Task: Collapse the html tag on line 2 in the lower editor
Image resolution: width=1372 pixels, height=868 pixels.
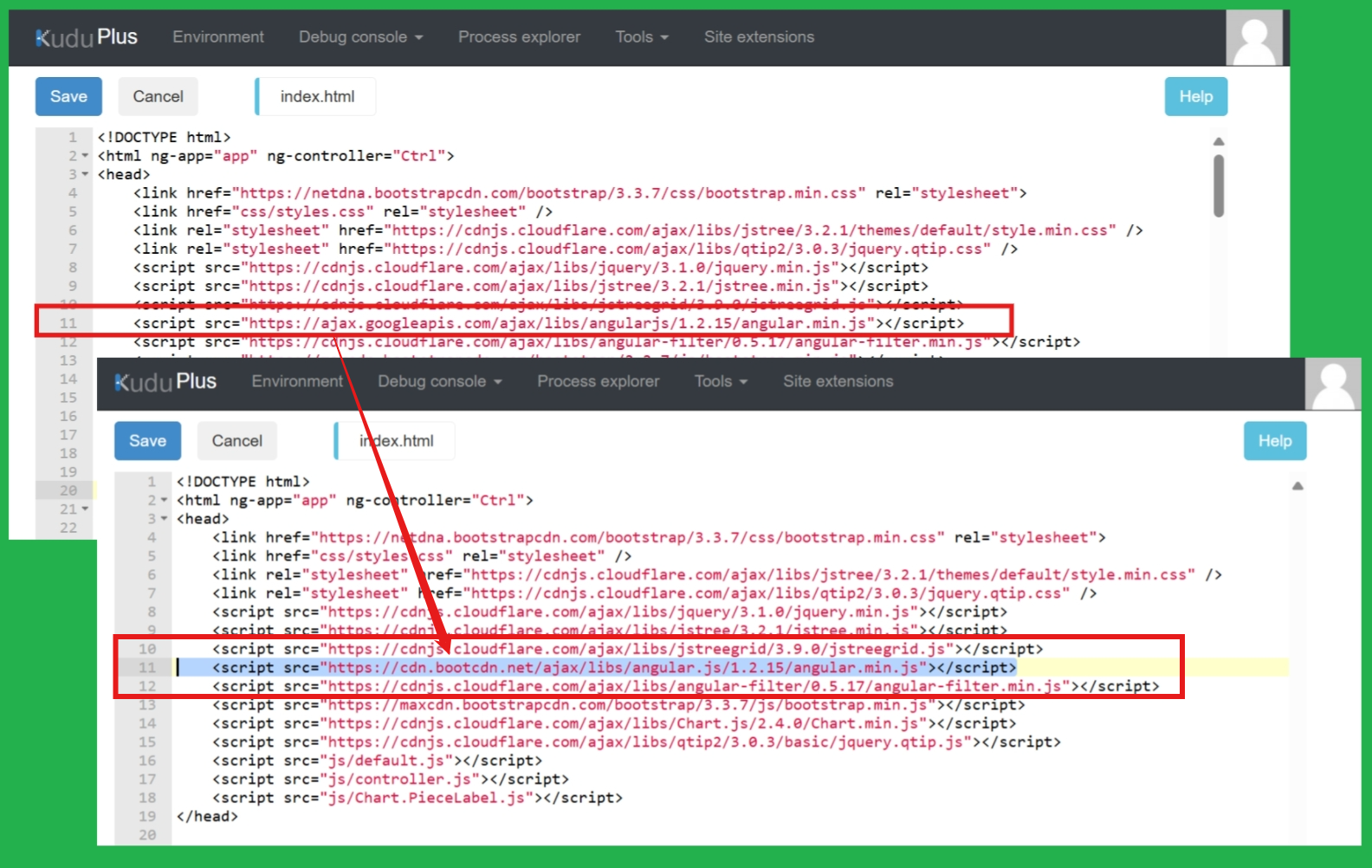Action: pyautogui.click(x=164, y=501)
